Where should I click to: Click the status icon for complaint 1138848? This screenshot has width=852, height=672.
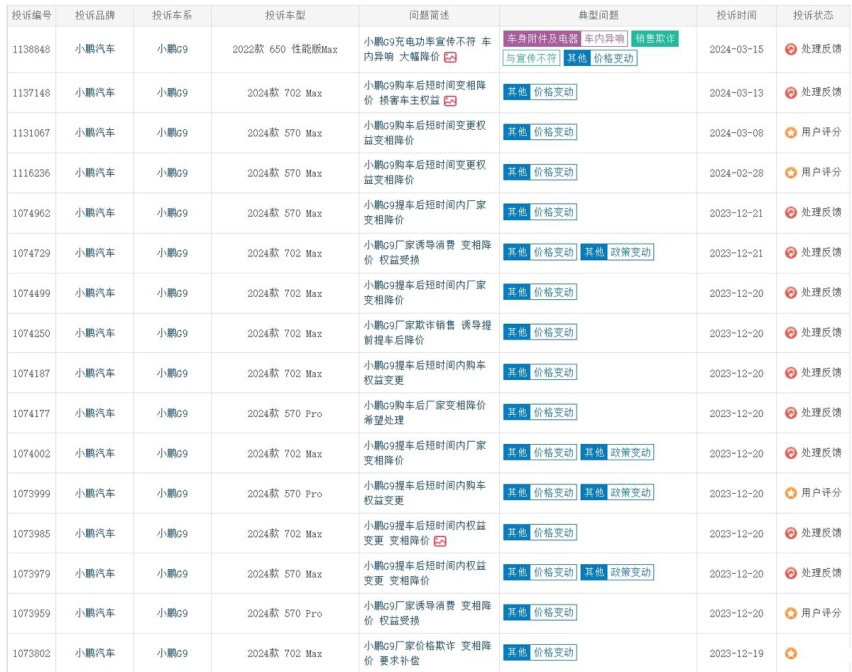791,49
